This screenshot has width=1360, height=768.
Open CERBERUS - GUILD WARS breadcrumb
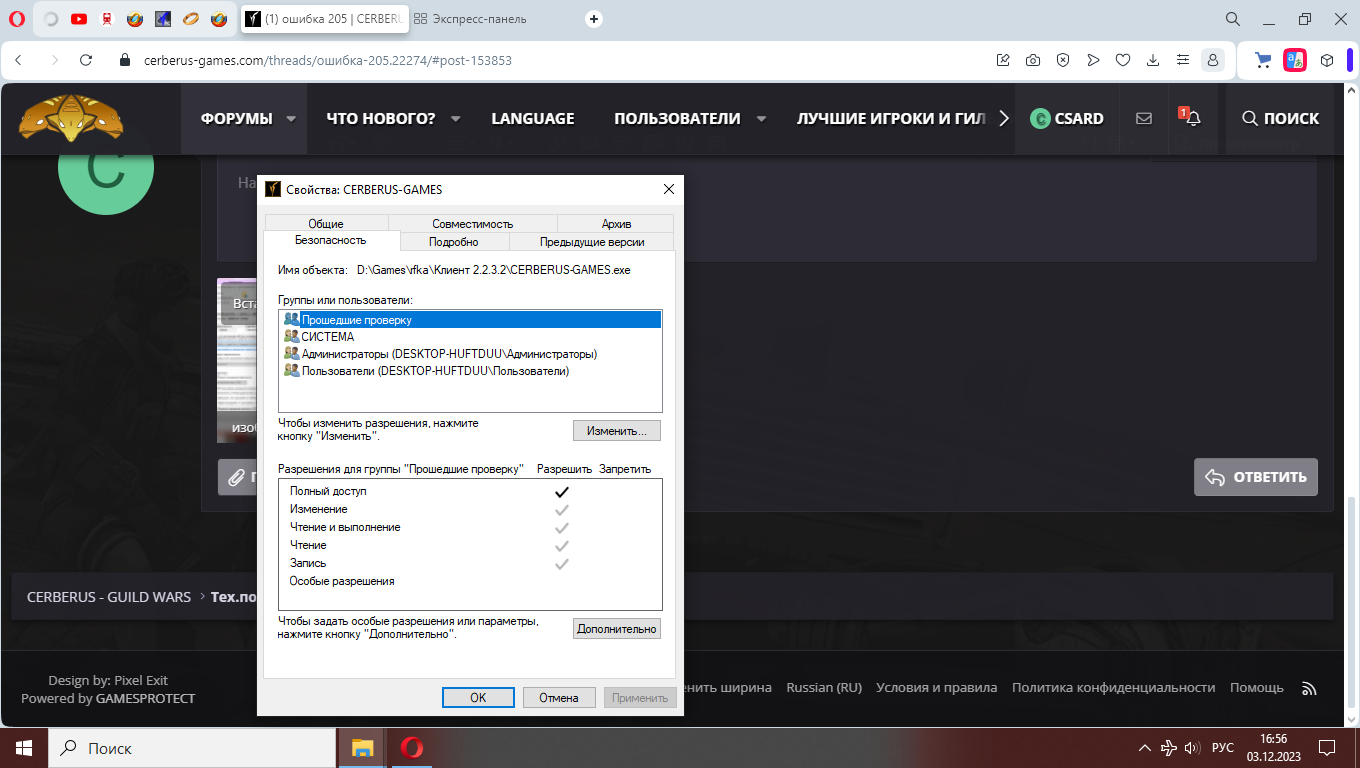(x=109, y=597)
